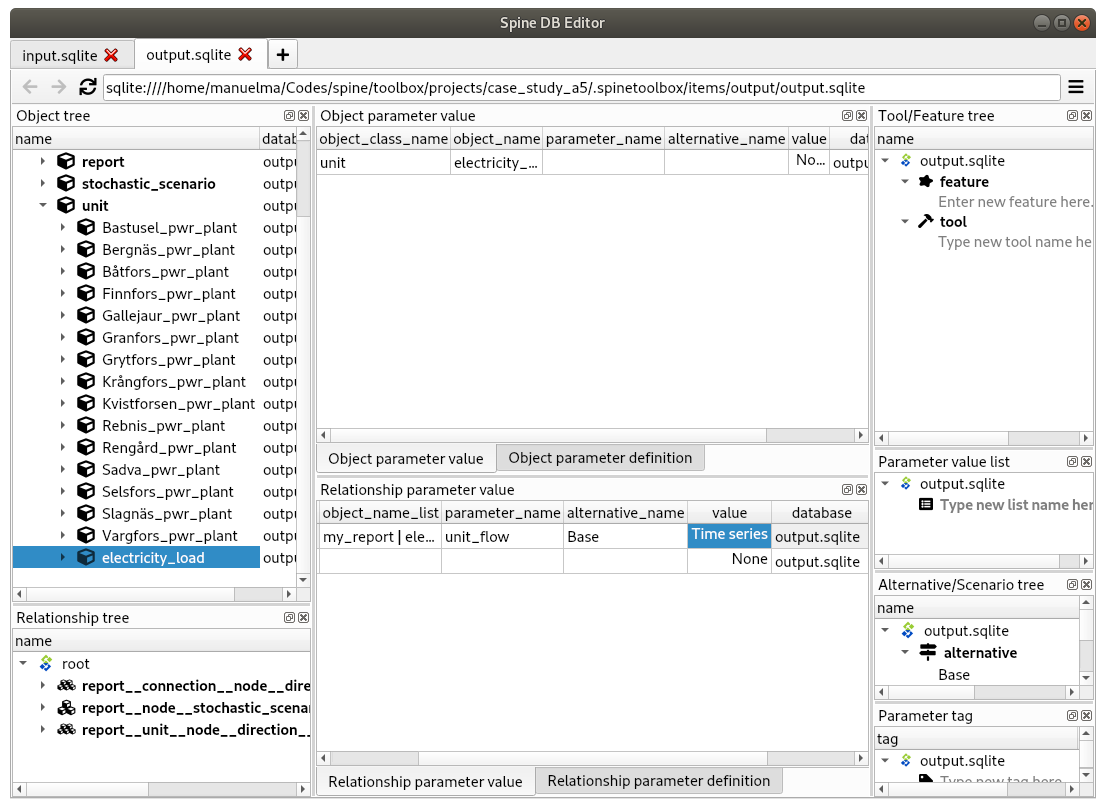This screenshot has width=1106, height=809.
Task: Click the reload database icon
Action: pos(87,87)
